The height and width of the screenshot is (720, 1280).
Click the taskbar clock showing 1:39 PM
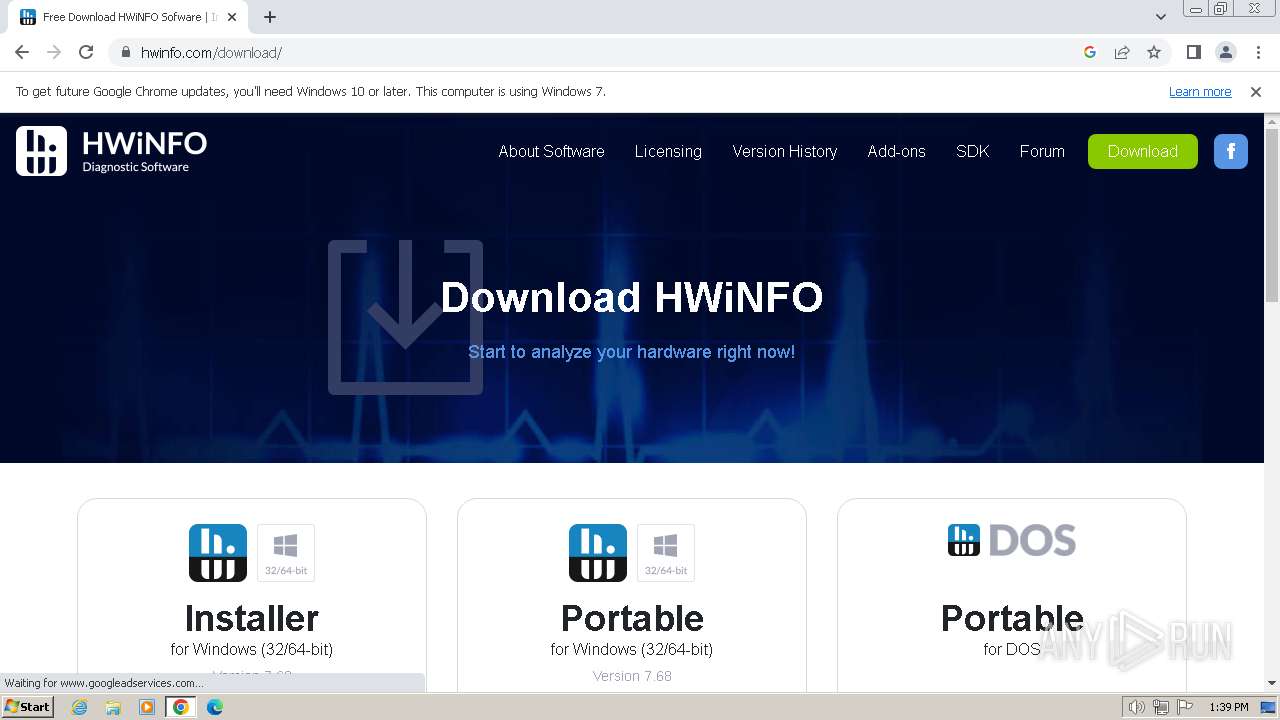point(1229,707)
